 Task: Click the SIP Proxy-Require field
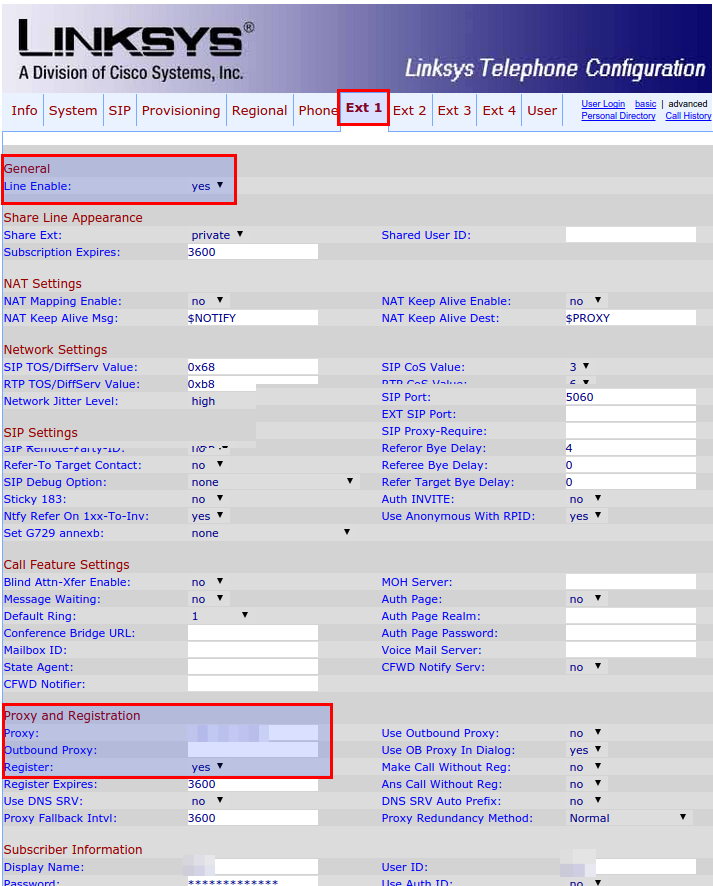631,431
